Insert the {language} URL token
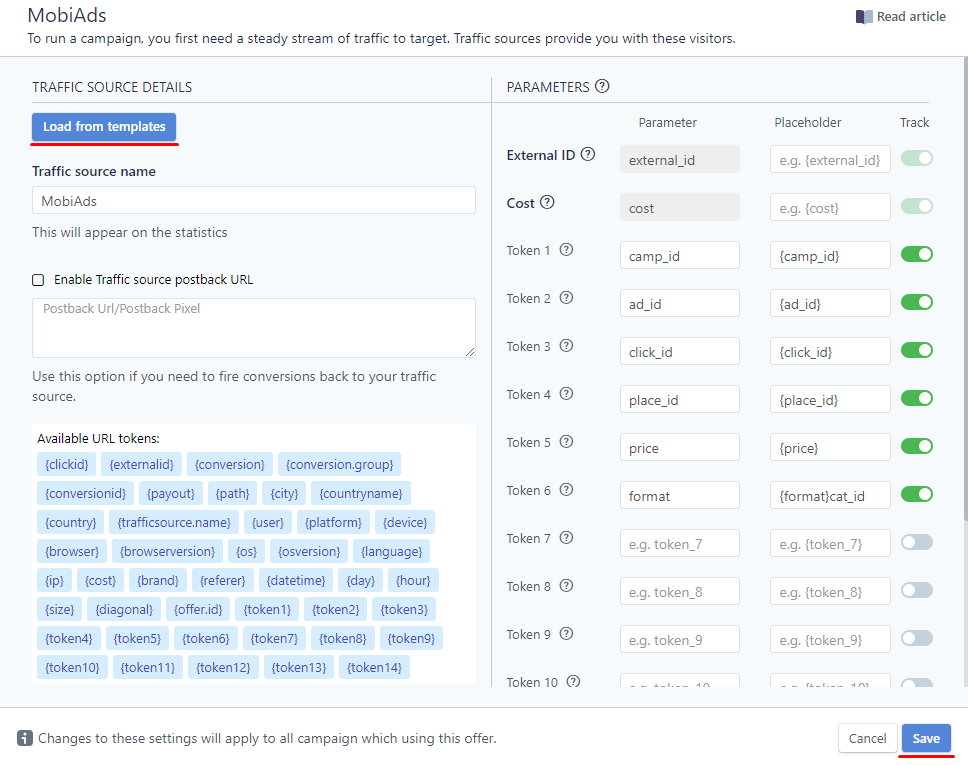 pyautogui.click(x=391, y=551)
